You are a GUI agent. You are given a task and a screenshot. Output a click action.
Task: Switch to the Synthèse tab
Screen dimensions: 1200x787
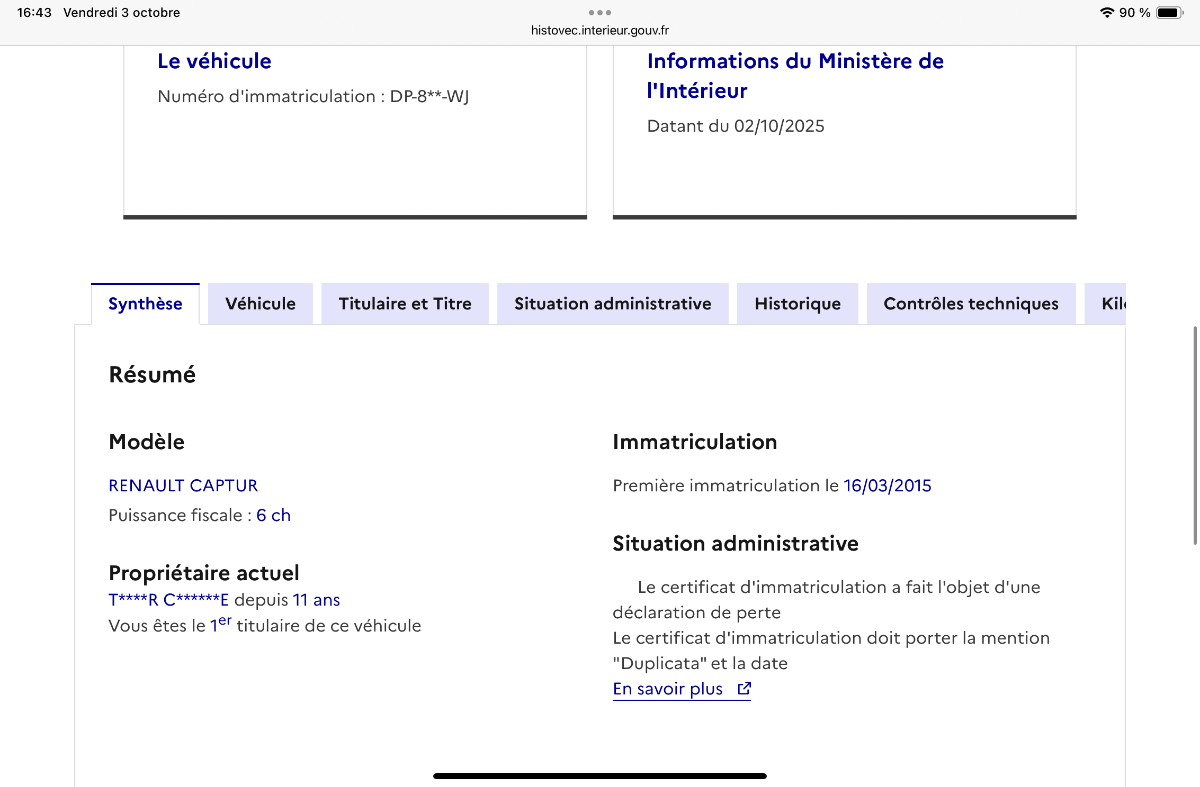[x=145, y=304]
